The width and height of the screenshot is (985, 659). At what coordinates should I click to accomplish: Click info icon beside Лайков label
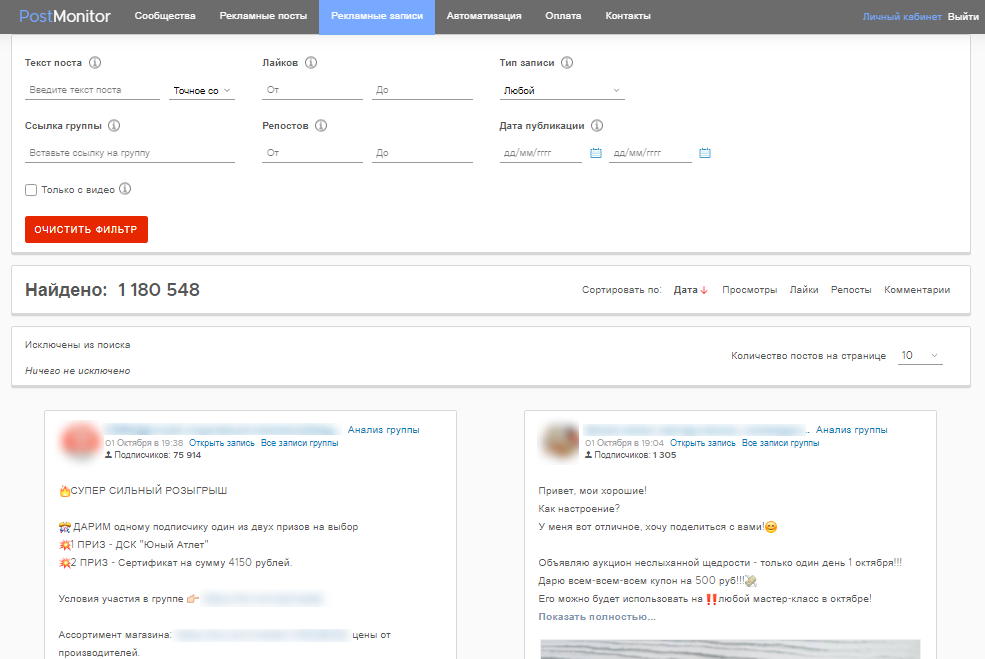click(x=311, y=63)
